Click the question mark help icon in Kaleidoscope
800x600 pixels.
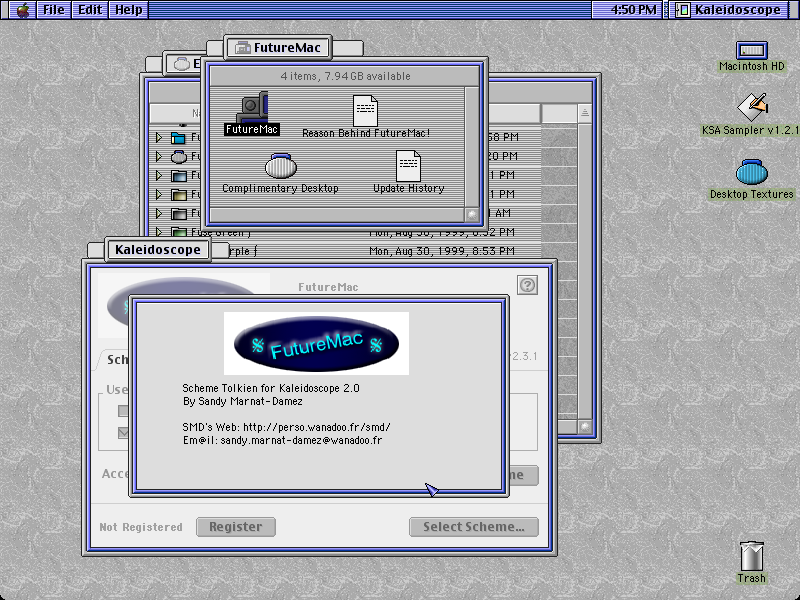(x=527, y=285)
